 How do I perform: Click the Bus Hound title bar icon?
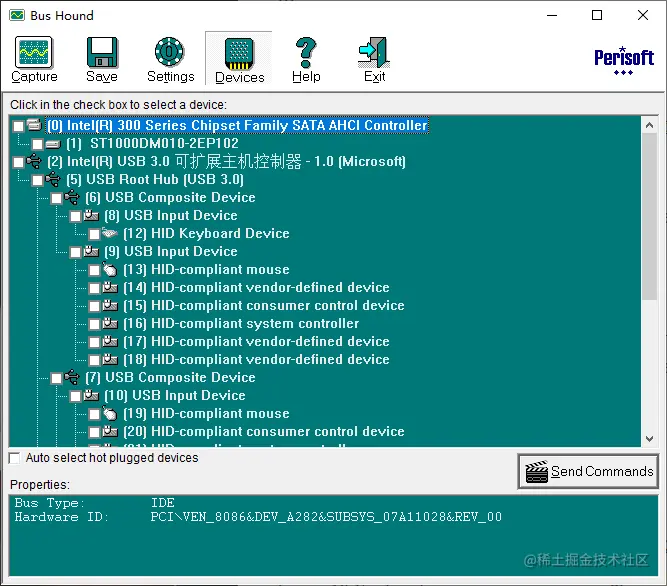[x=17, y=15]
